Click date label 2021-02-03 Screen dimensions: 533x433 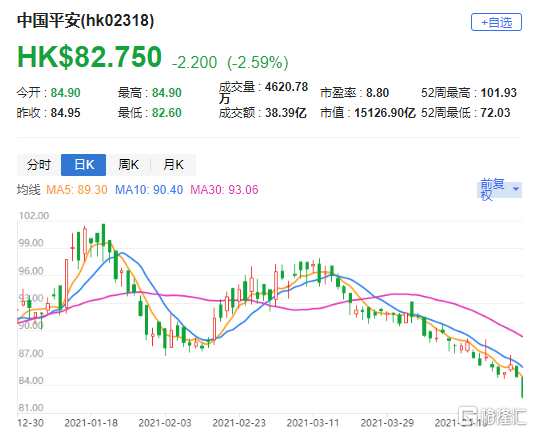(x=165, y=423)
